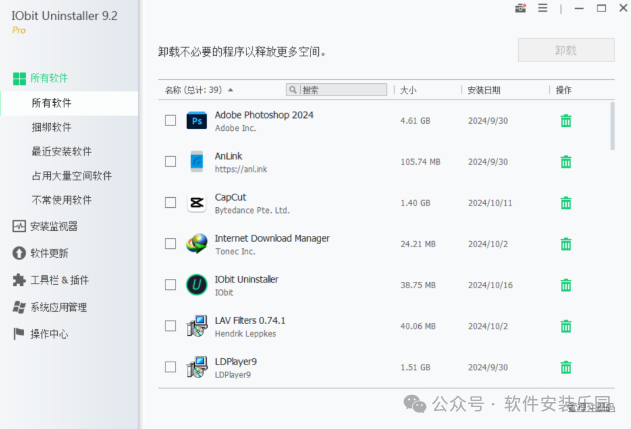Select the CapCut checkbox
The image size is (631, 429).
171,203
